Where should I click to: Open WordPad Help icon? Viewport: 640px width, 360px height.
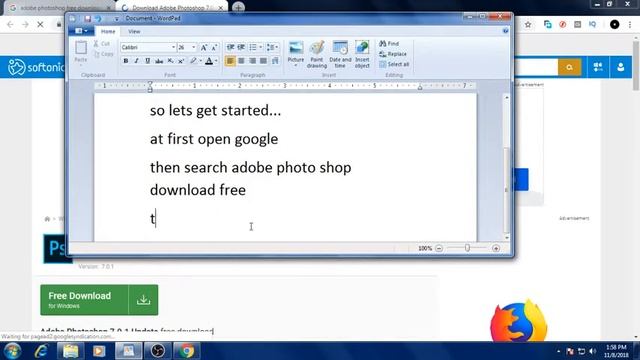(505, 31)
